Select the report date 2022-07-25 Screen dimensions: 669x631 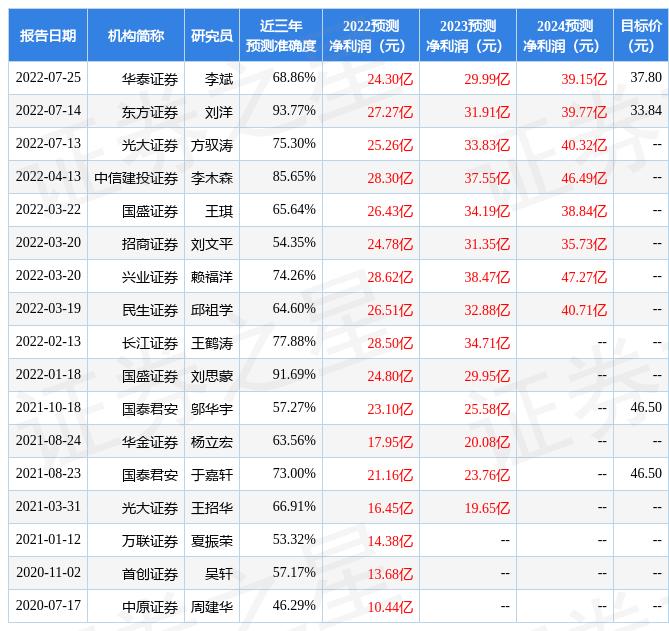click(47, 78)
